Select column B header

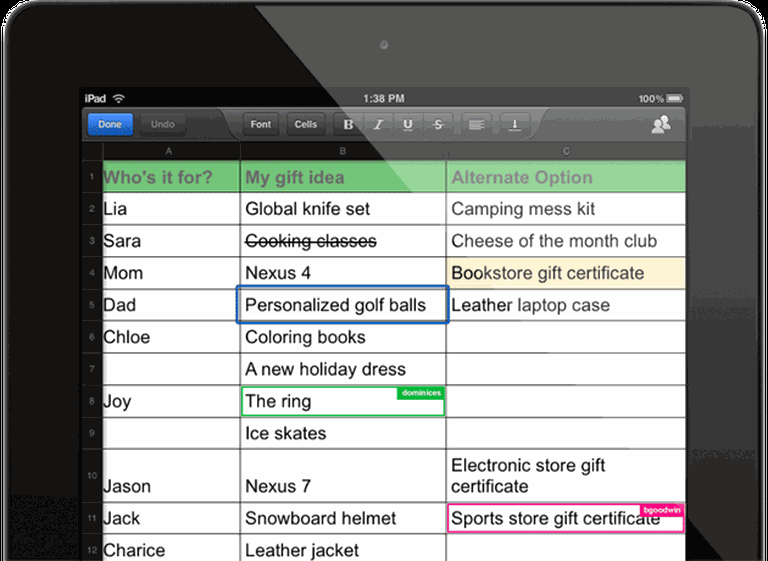tap(343, 152)
